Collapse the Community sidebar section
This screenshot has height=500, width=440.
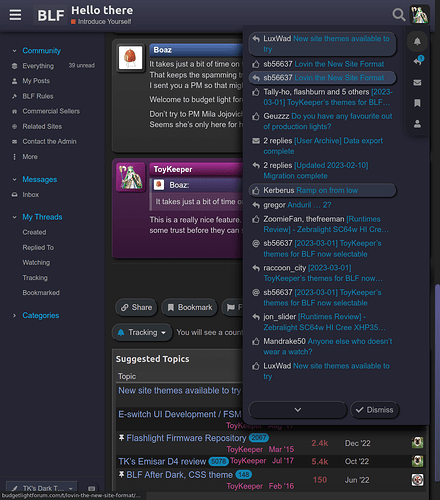tap(37, 51)
